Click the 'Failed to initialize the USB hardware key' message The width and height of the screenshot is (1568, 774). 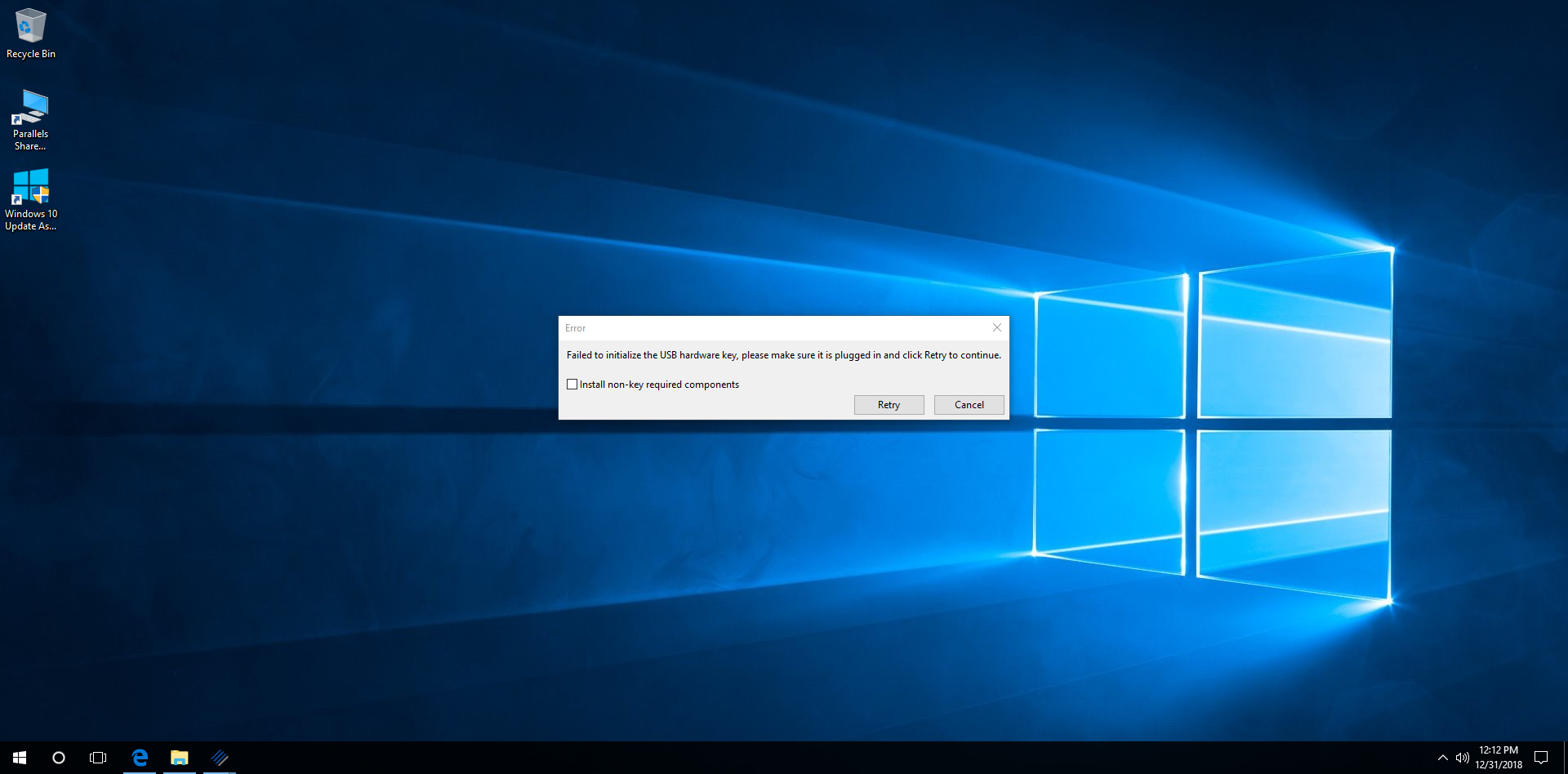[x=784, y=355]
